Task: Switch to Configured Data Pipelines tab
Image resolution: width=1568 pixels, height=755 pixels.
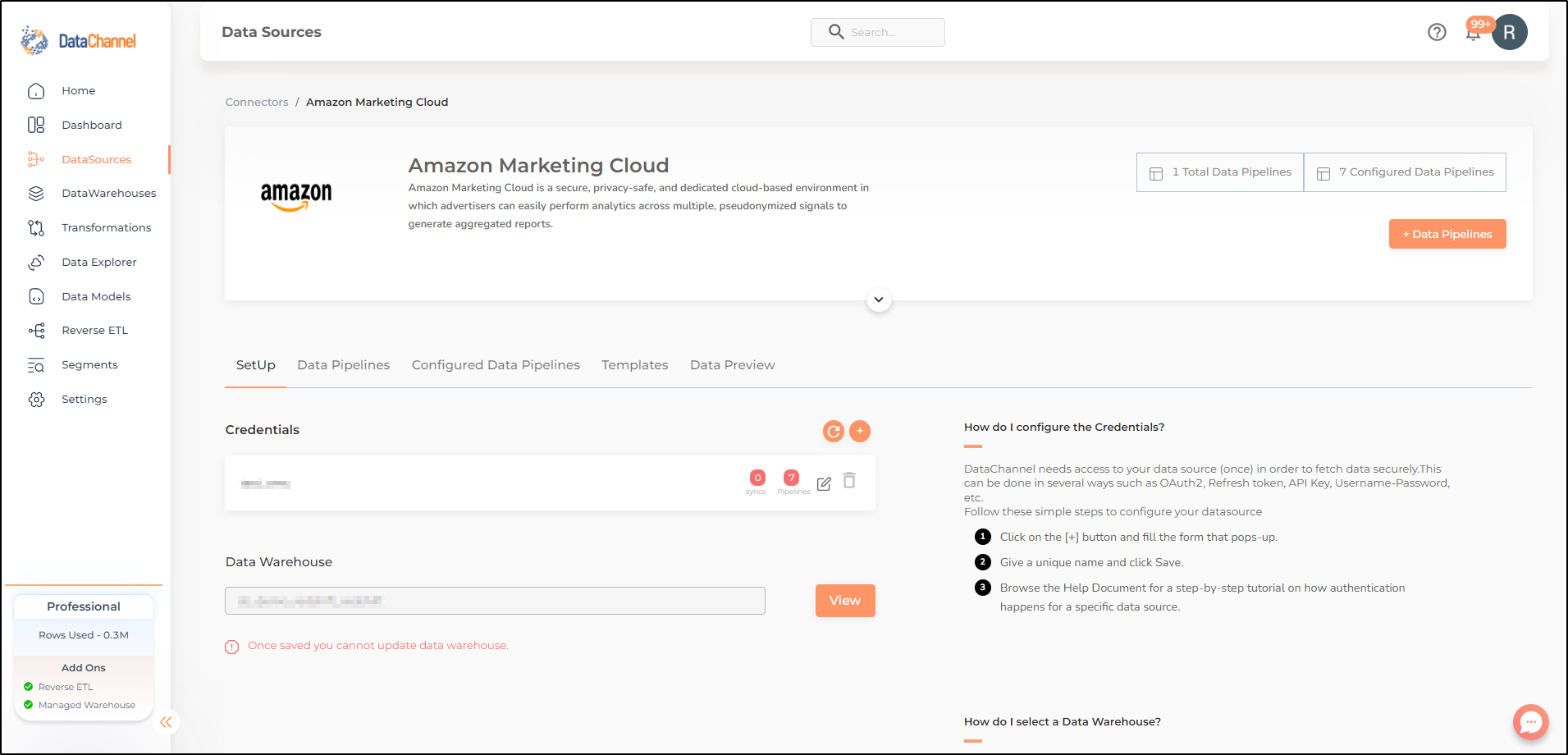Action: 496,365
